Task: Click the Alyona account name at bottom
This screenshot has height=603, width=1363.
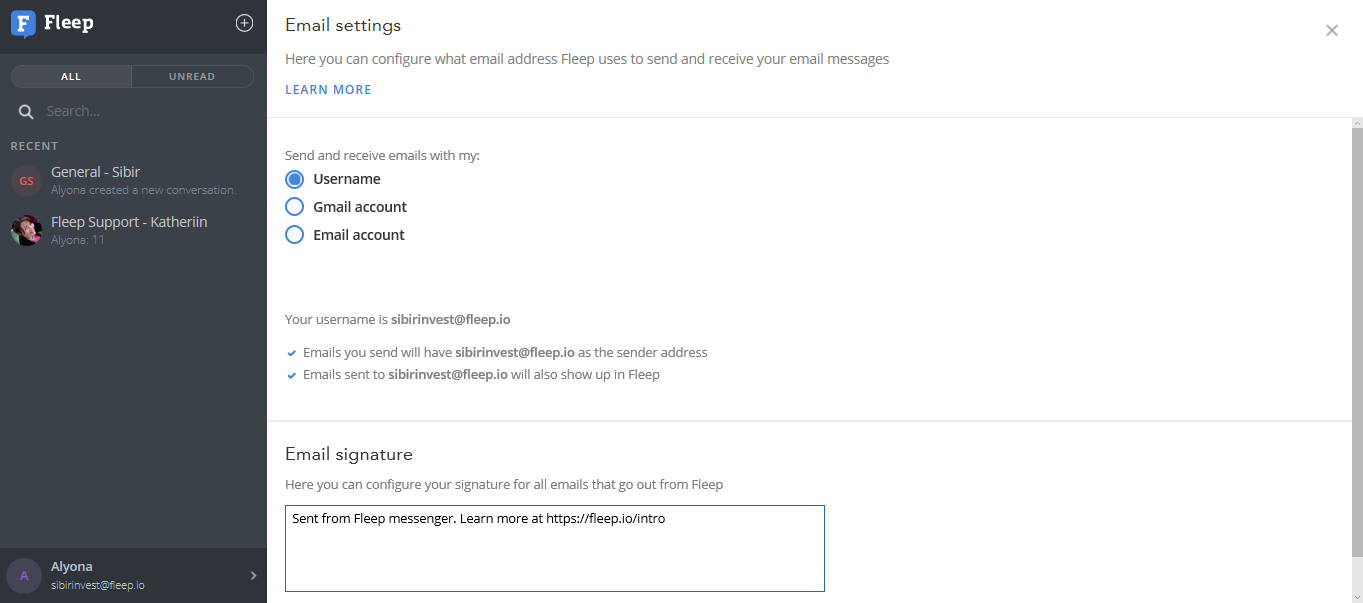Action: [x=72, y=567]
